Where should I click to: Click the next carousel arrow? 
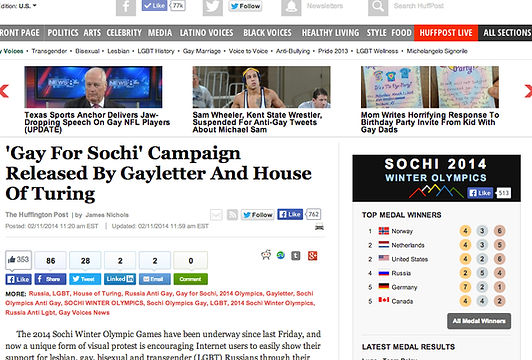[528, 91]
